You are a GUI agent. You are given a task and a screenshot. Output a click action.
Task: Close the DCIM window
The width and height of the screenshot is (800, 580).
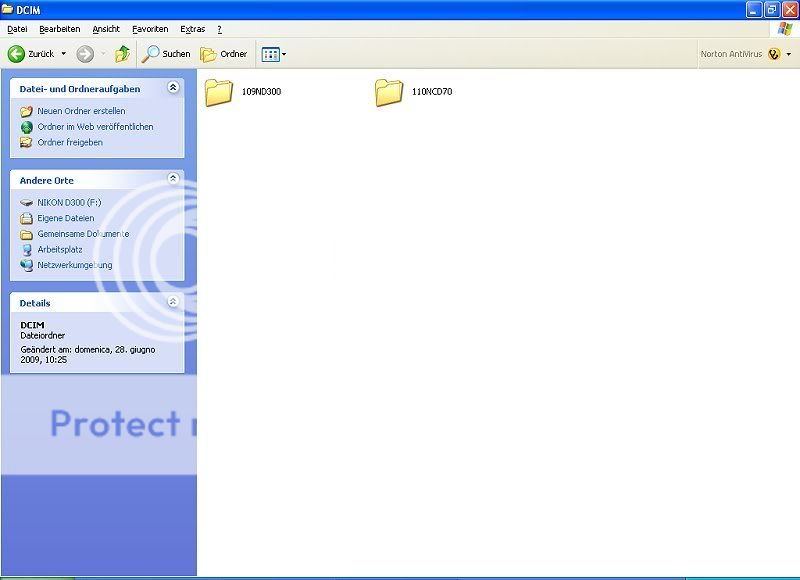(790, 10)
